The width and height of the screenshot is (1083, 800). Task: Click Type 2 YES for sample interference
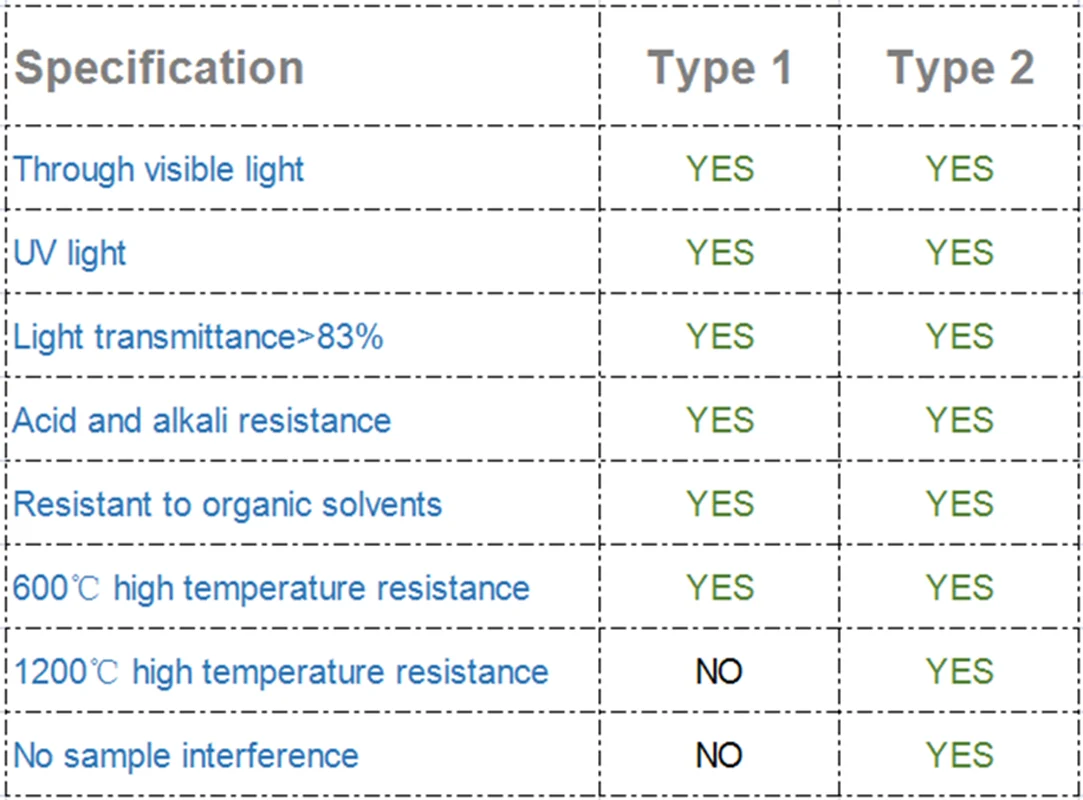tap(960, 755)
